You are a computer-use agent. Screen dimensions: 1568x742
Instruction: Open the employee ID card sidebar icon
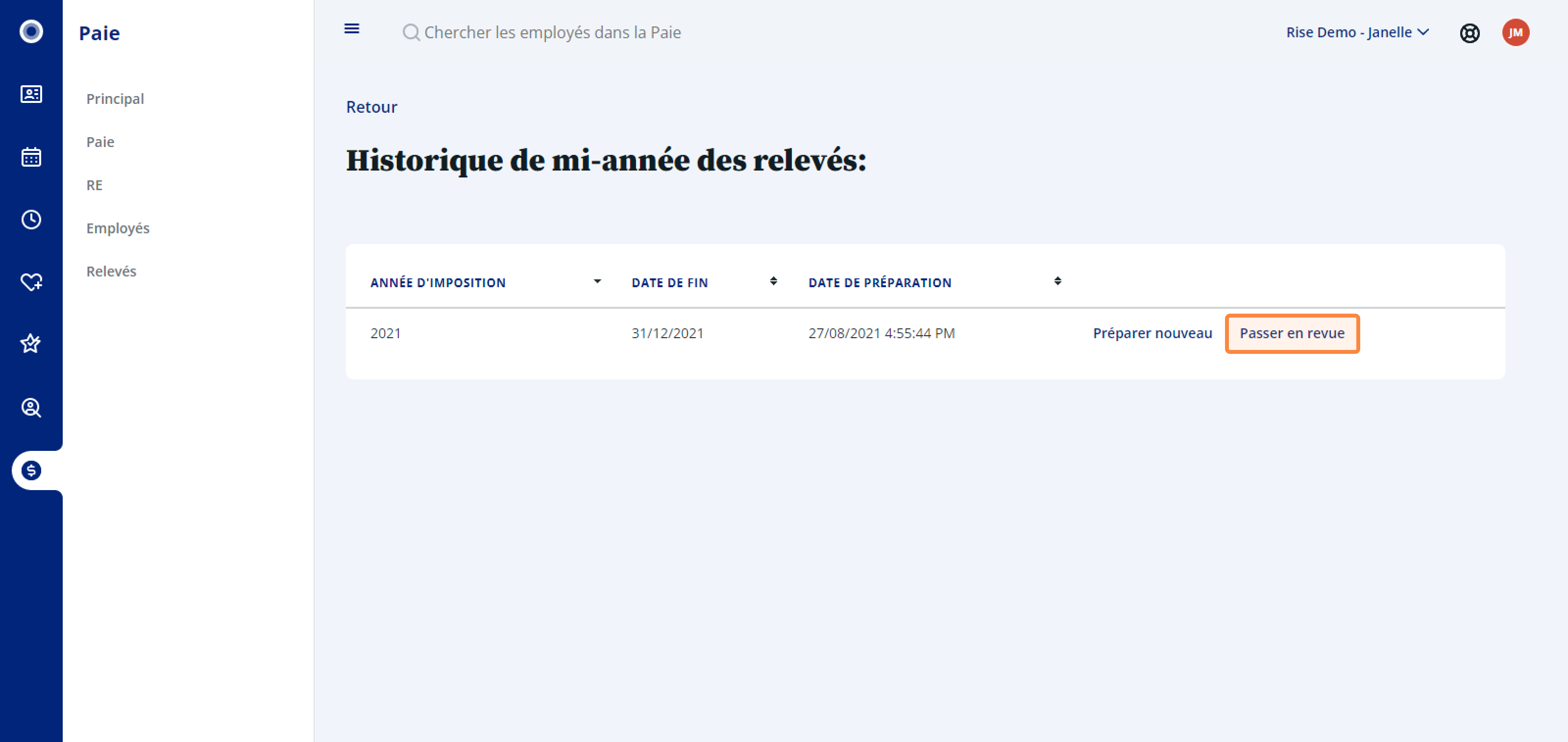coord(31,95)
